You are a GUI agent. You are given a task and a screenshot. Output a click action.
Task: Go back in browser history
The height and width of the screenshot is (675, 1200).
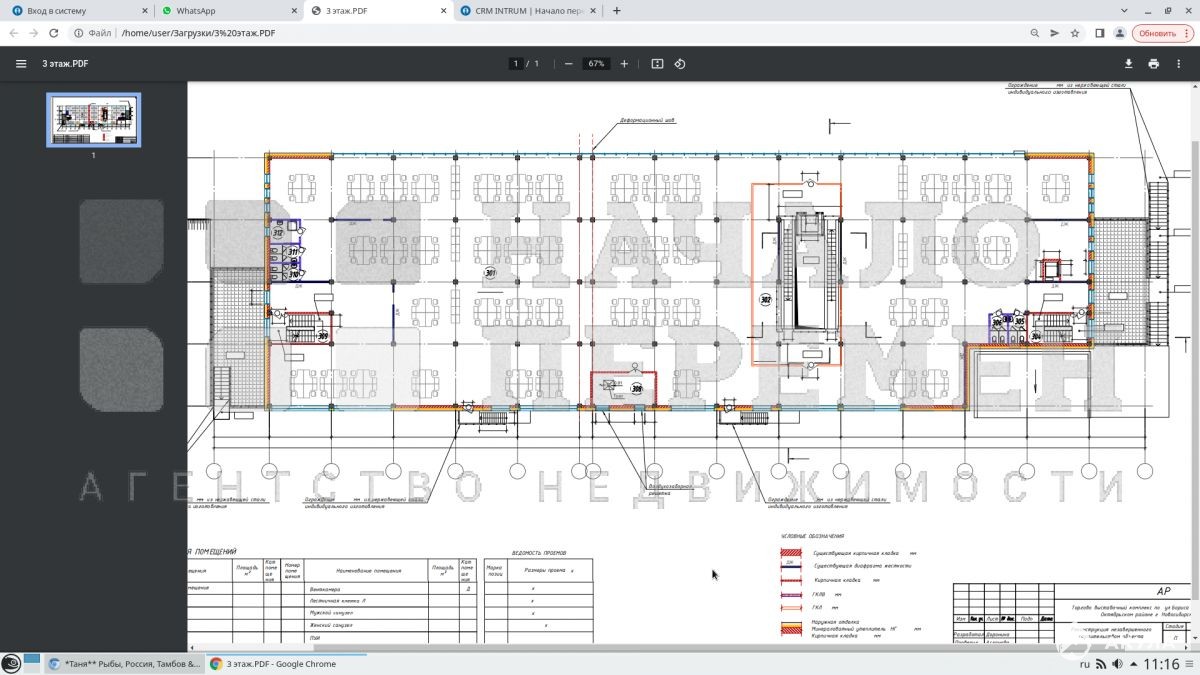(13, 33)
